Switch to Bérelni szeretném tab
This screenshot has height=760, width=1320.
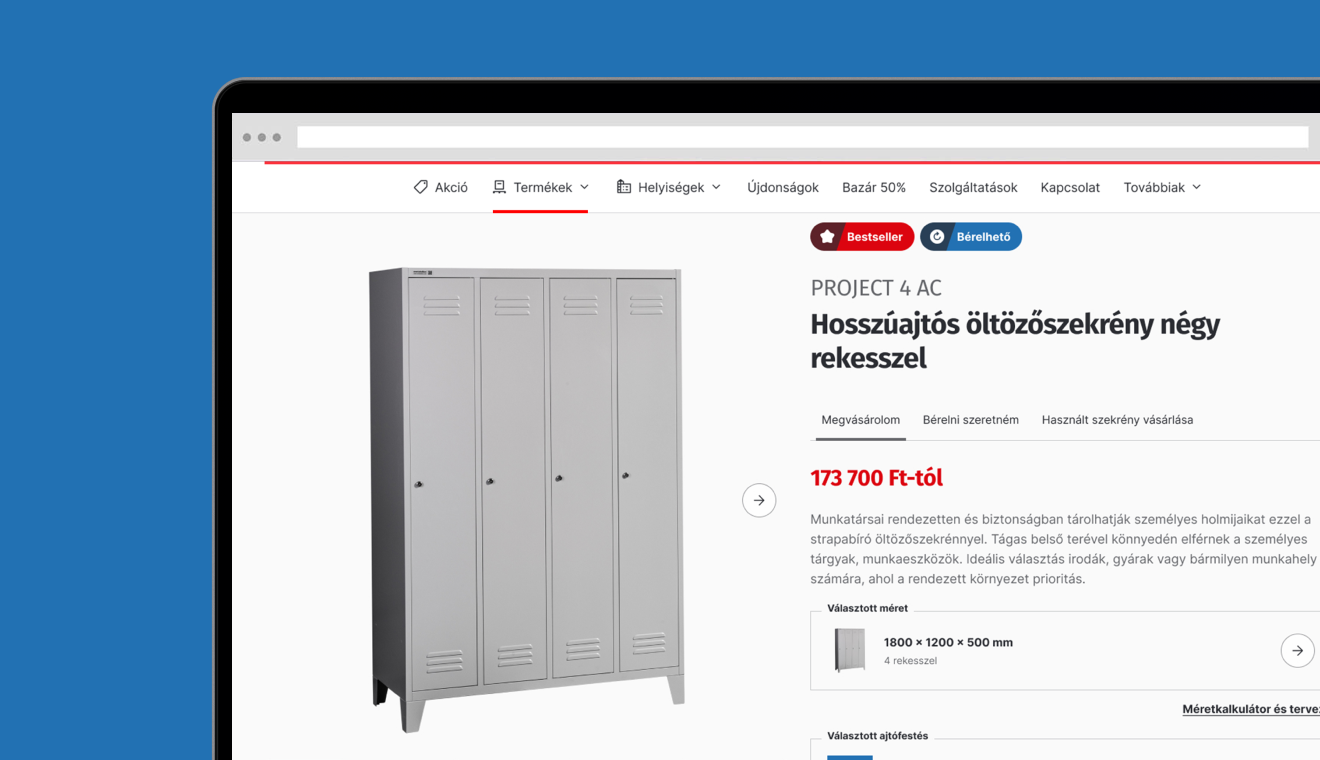971,420
